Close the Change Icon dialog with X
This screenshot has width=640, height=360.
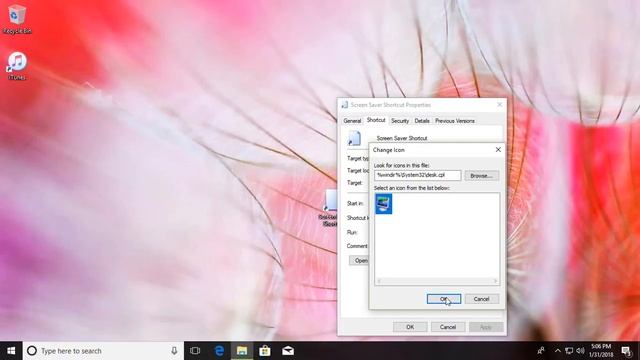pos(498,150)
